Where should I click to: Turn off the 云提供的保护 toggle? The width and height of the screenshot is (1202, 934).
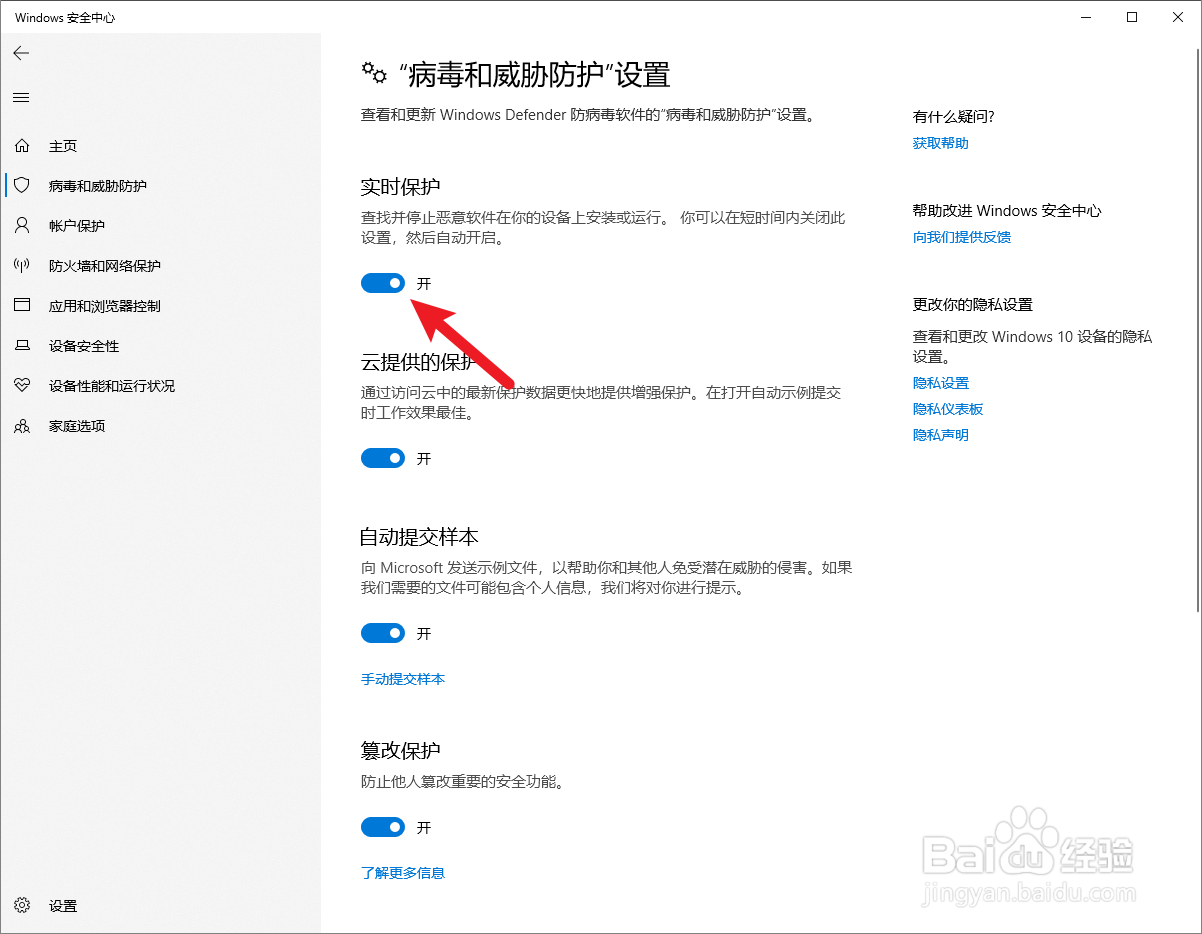point(383,459)
